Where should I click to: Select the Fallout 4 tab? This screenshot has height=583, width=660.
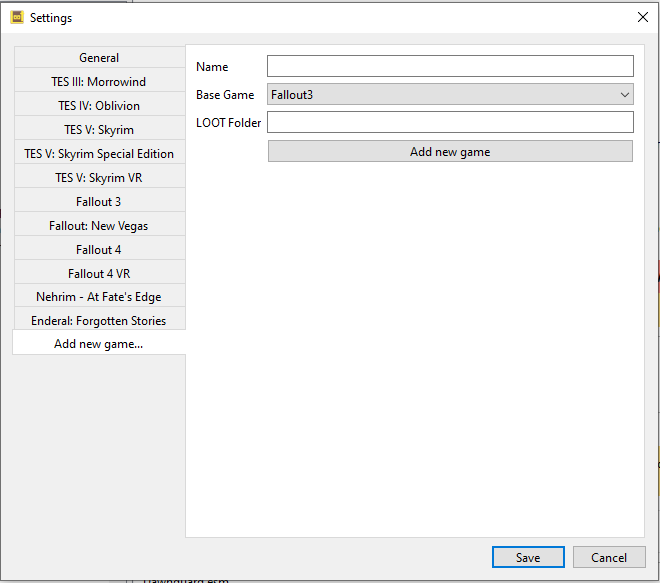(99, 250)
